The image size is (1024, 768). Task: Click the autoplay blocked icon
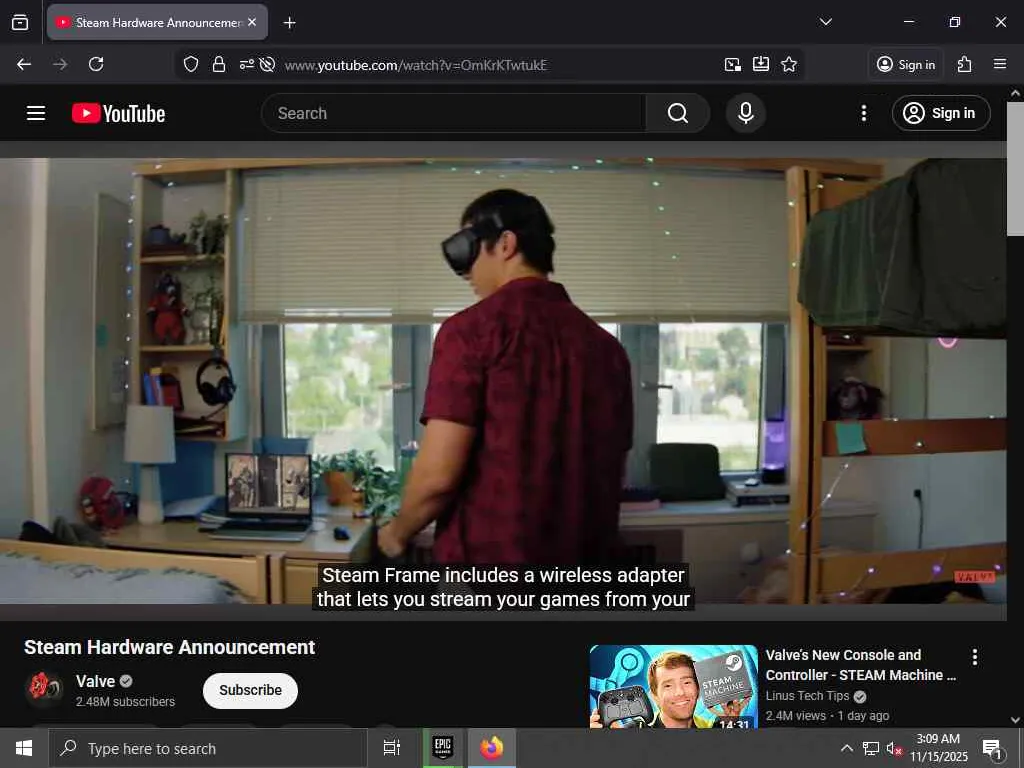267,65
